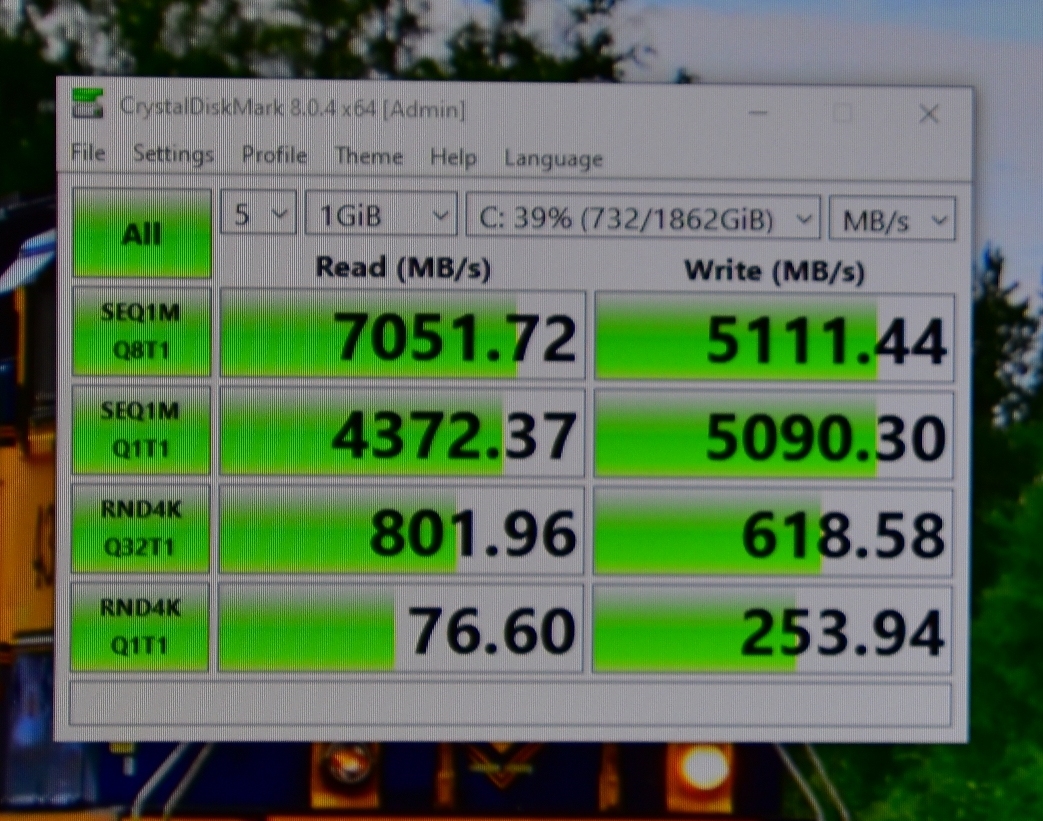The height and width of the screenshot is (821, 1043).
Task: Open the Theme menu
Action: coord(369,156)
